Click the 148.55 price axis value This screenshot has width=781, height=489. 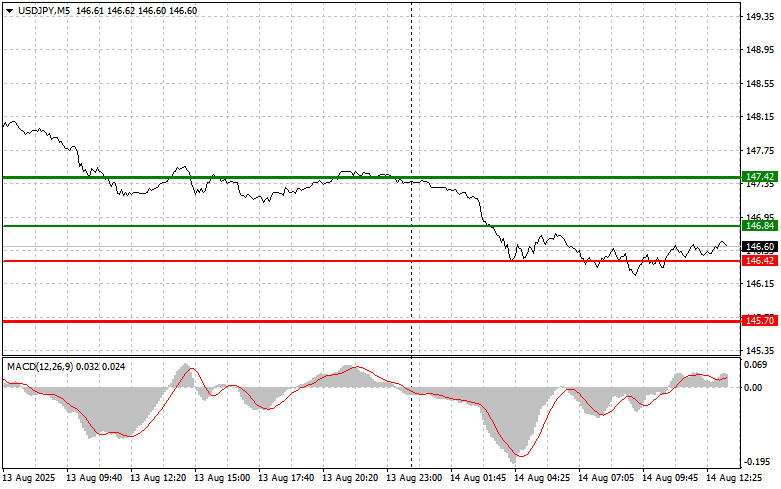(760, 84)
